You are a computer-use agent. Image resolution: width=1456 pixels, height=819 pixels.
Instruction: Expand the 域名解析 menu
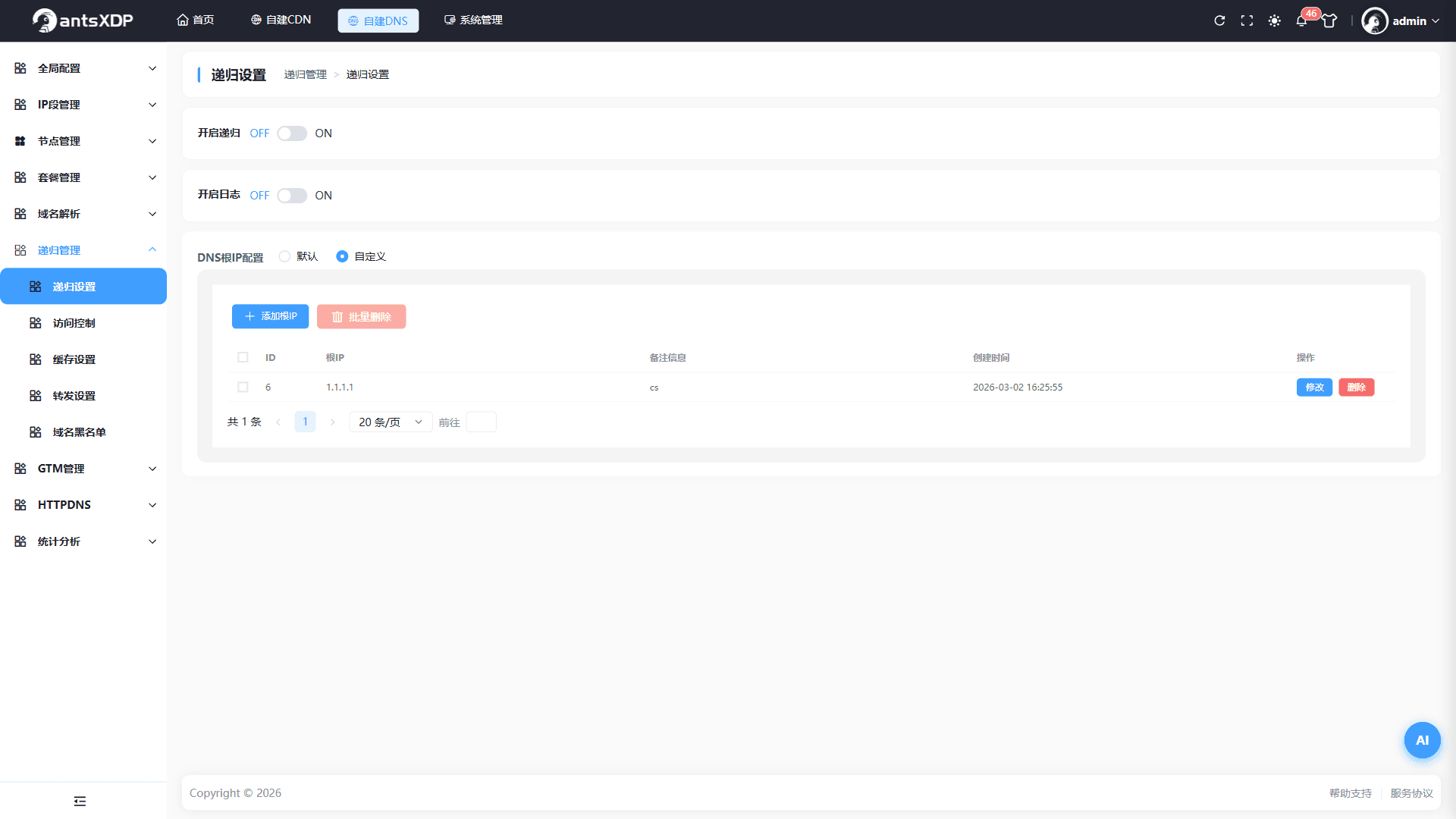(x=83, y=214)
